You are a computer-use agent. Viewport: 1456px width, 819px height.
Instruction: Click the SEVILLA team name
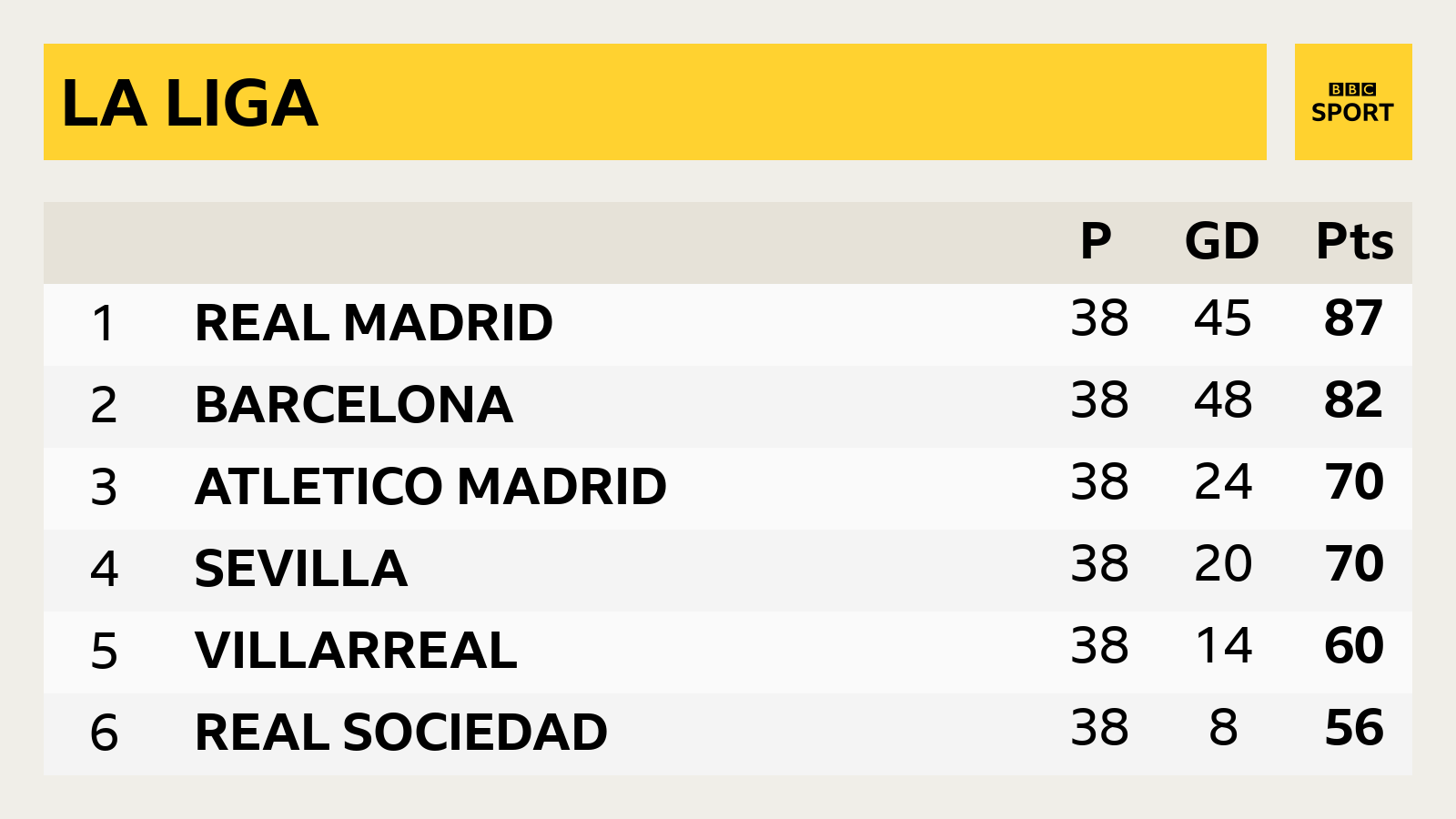(301, 569)
